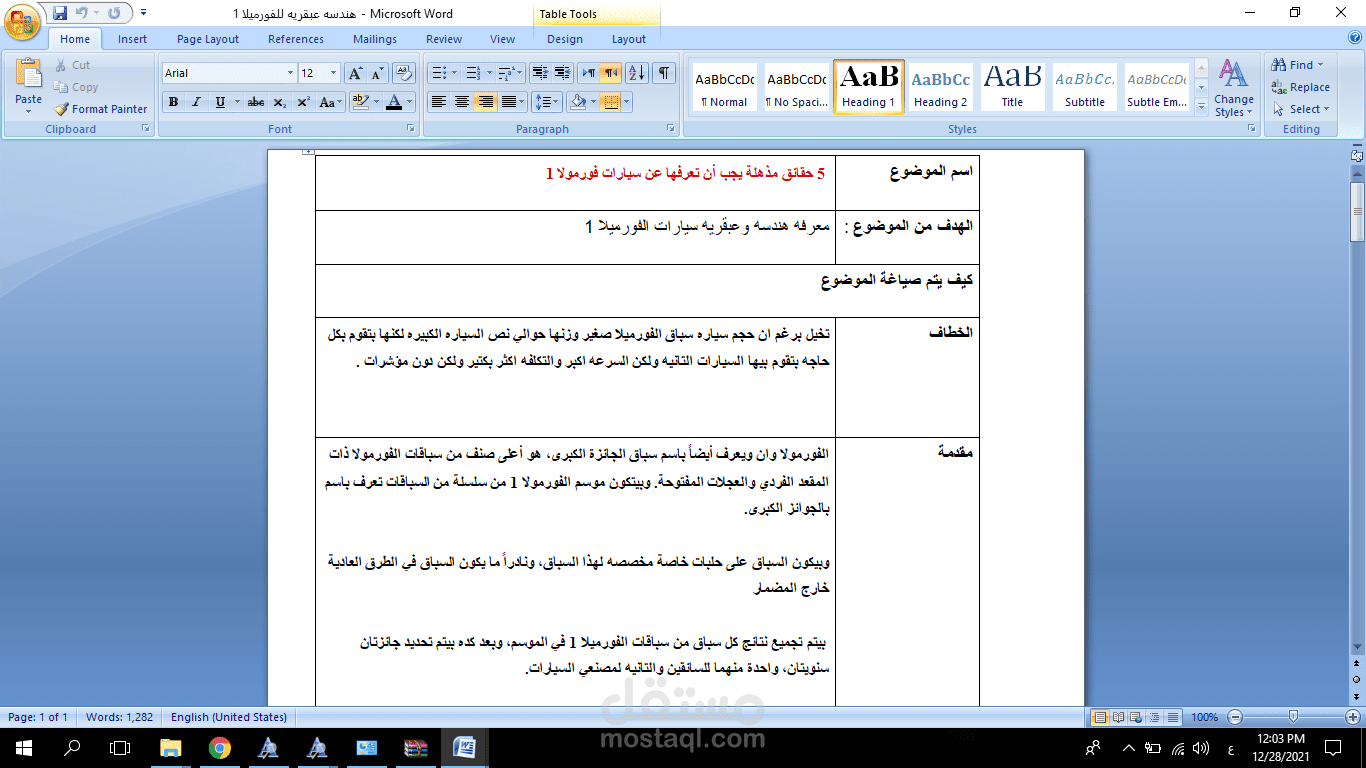Click the Words: 1,282 status indicator
The image size is (1366, 768).
click(121, 717)
